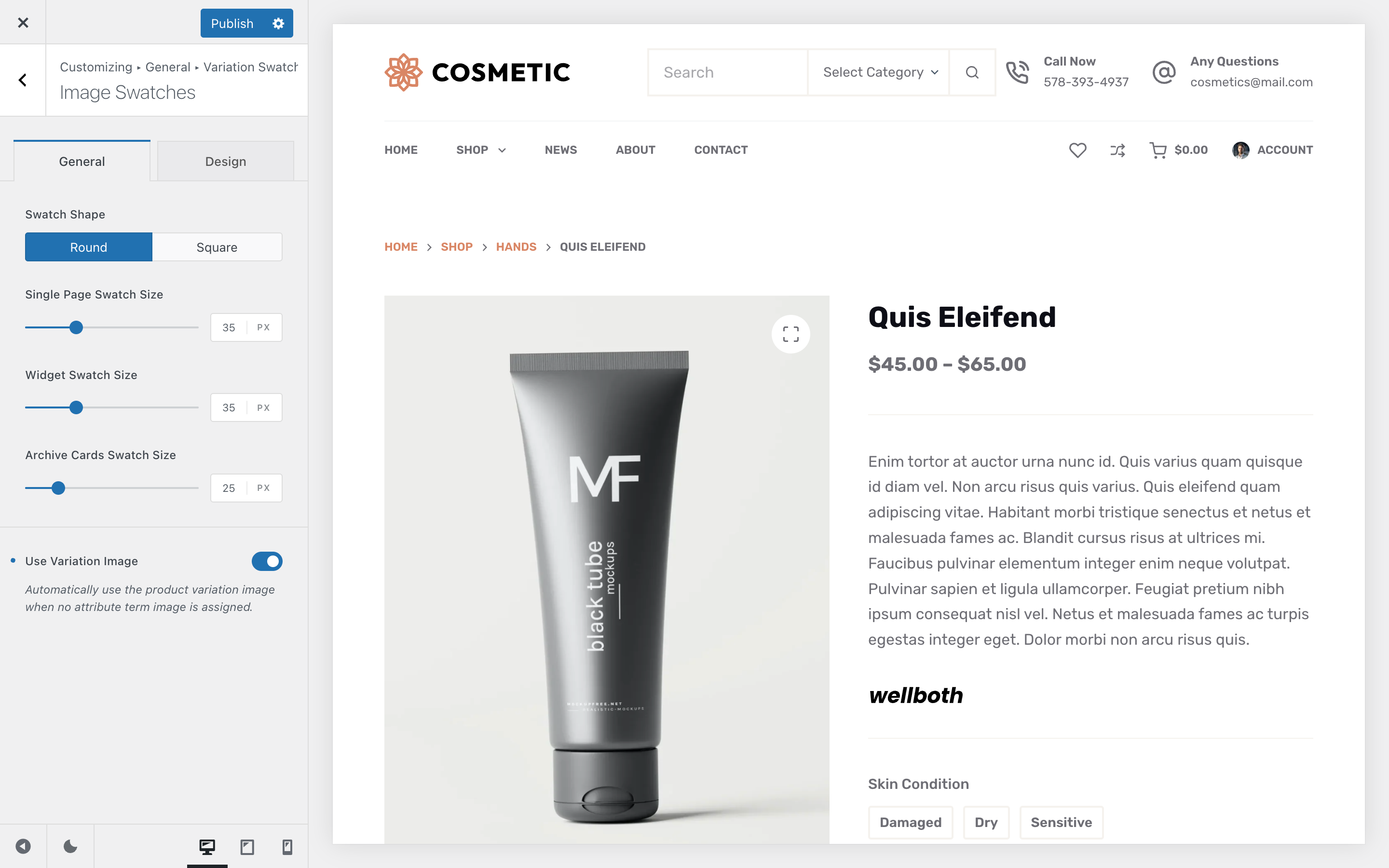Switch to mobile preview device icon
The width and height of the screenshot is (1389, 868).
(287, 847)
